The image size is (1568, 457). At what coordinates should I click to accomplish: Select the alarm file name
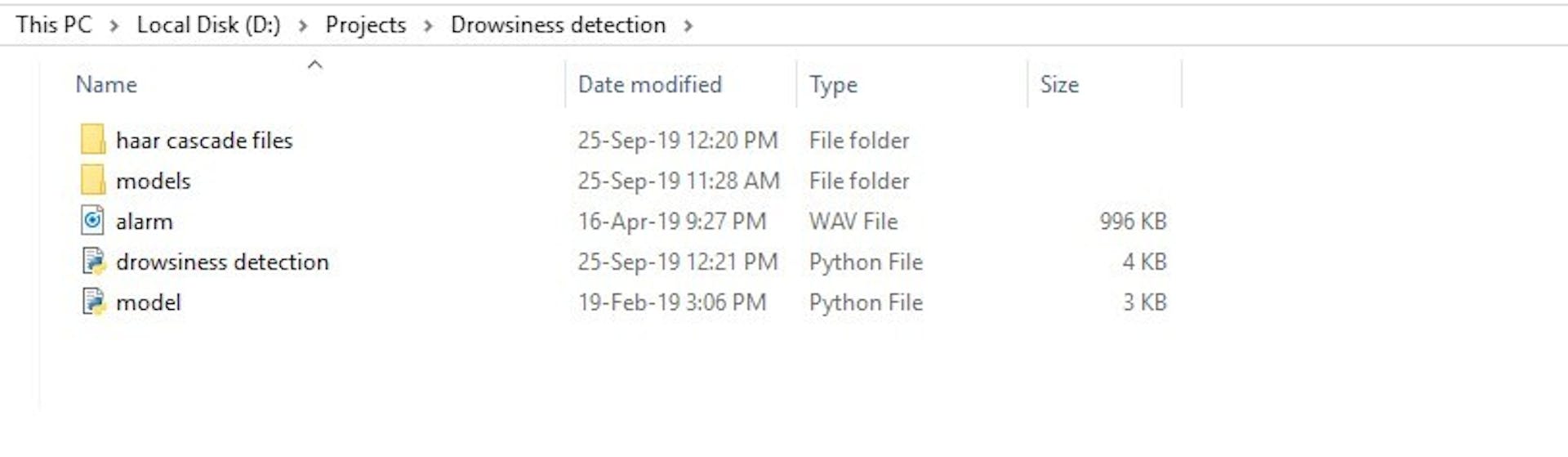tap(145, 222)
